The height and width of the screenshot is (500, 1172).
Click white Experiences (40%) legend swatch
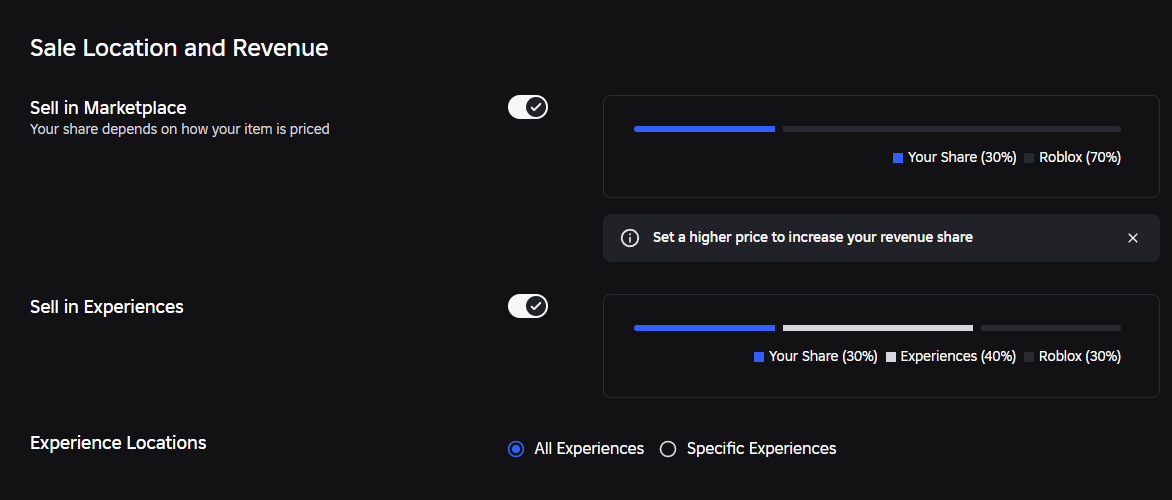click(890, 357)
